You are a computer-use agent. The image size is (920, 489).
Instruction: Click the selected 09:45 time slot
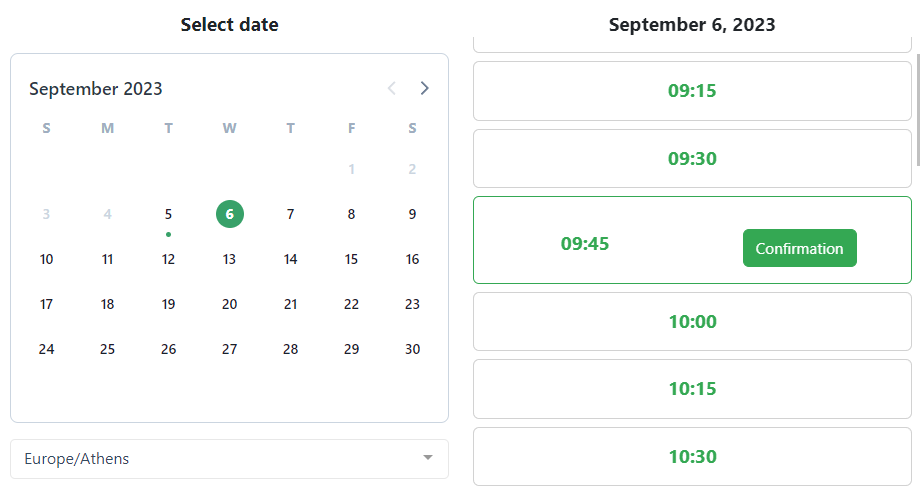coord(585,244)
